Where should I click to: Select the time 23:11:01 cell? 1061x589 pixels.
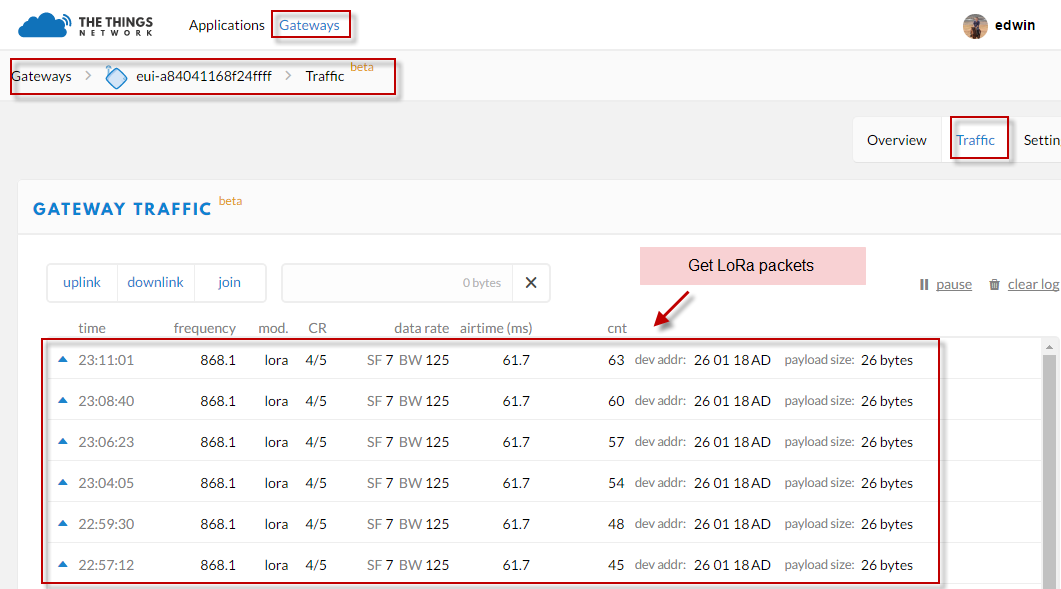(x=106, y=360)
